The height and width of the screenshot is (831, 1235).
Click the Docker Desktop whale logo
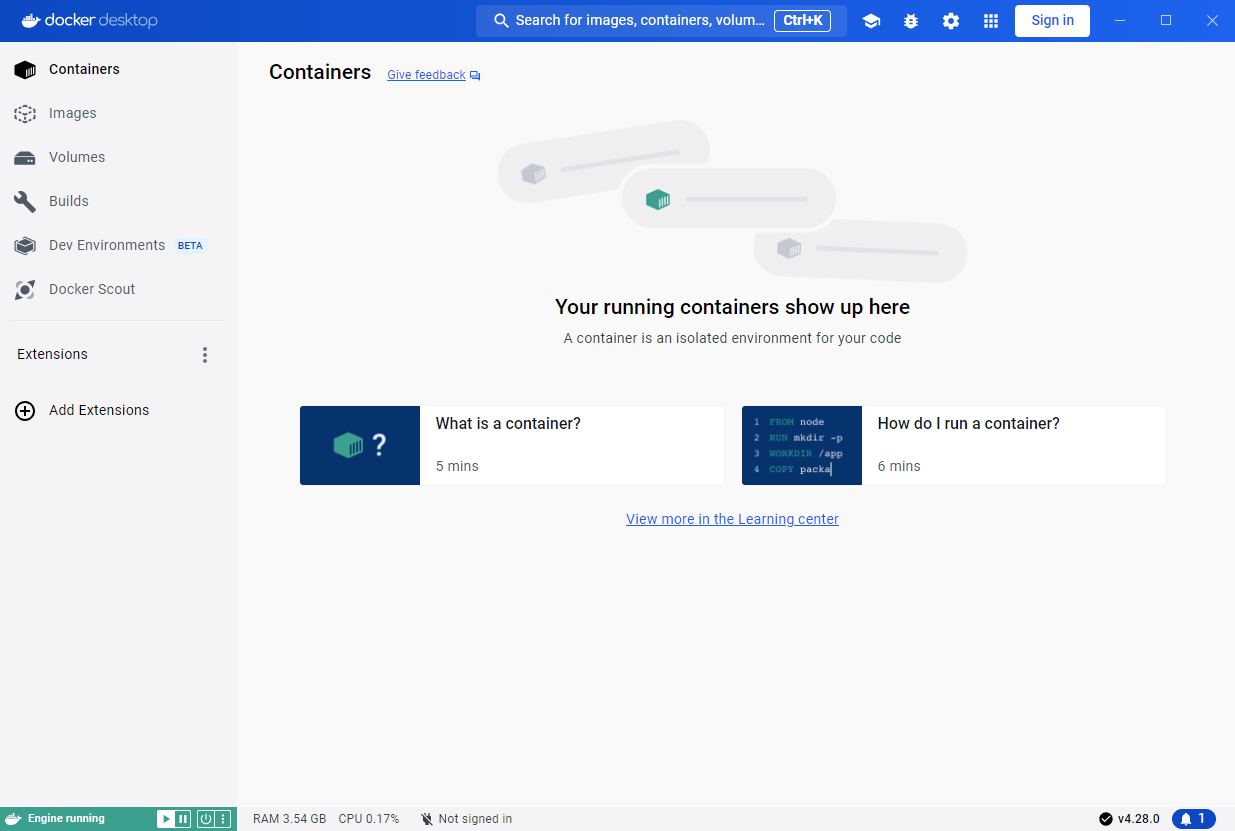pyautogui.click(x=31, y=21)
